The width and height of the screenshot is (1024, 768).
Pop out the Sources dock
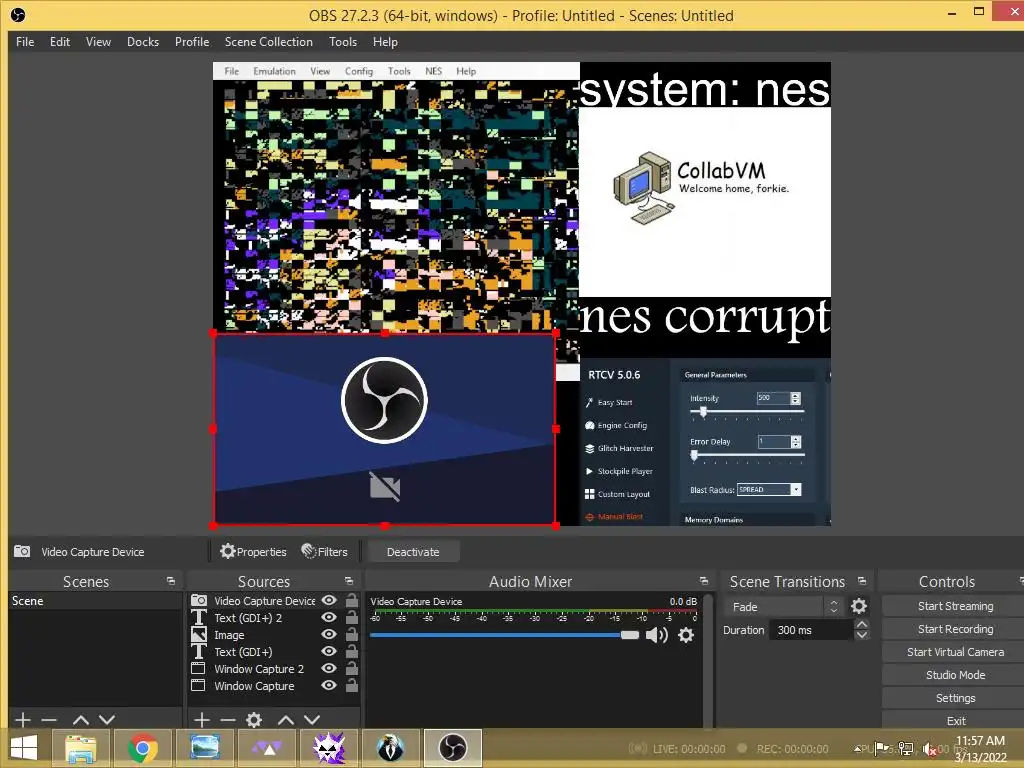click(x=349, y=581)
